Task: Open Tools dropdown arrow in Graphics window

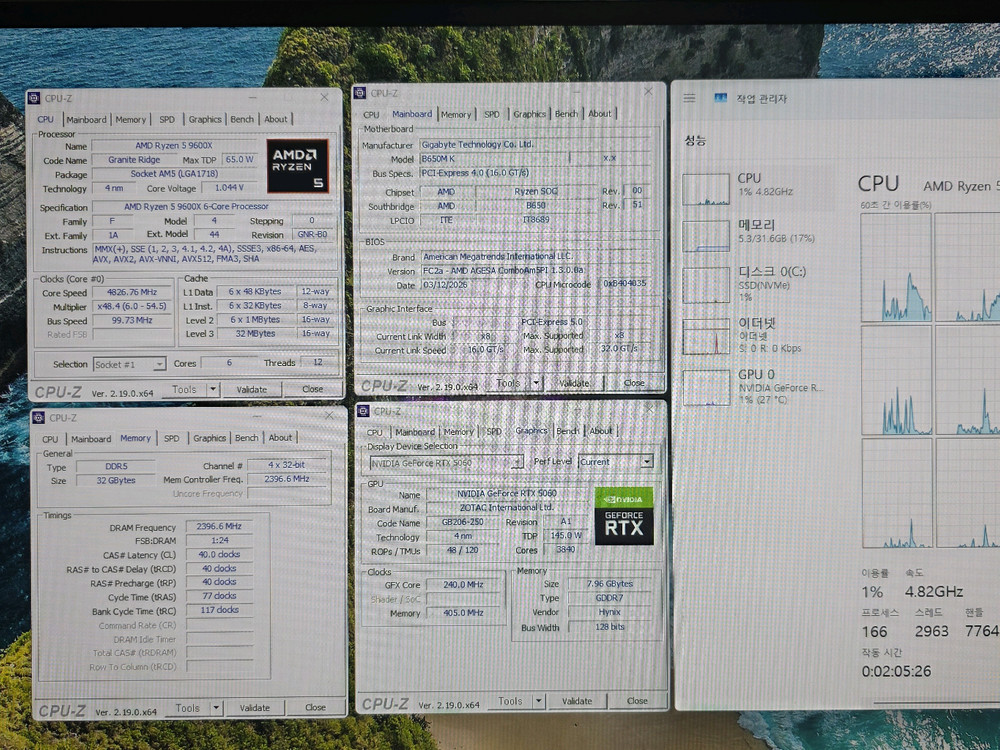Action: 539,701
